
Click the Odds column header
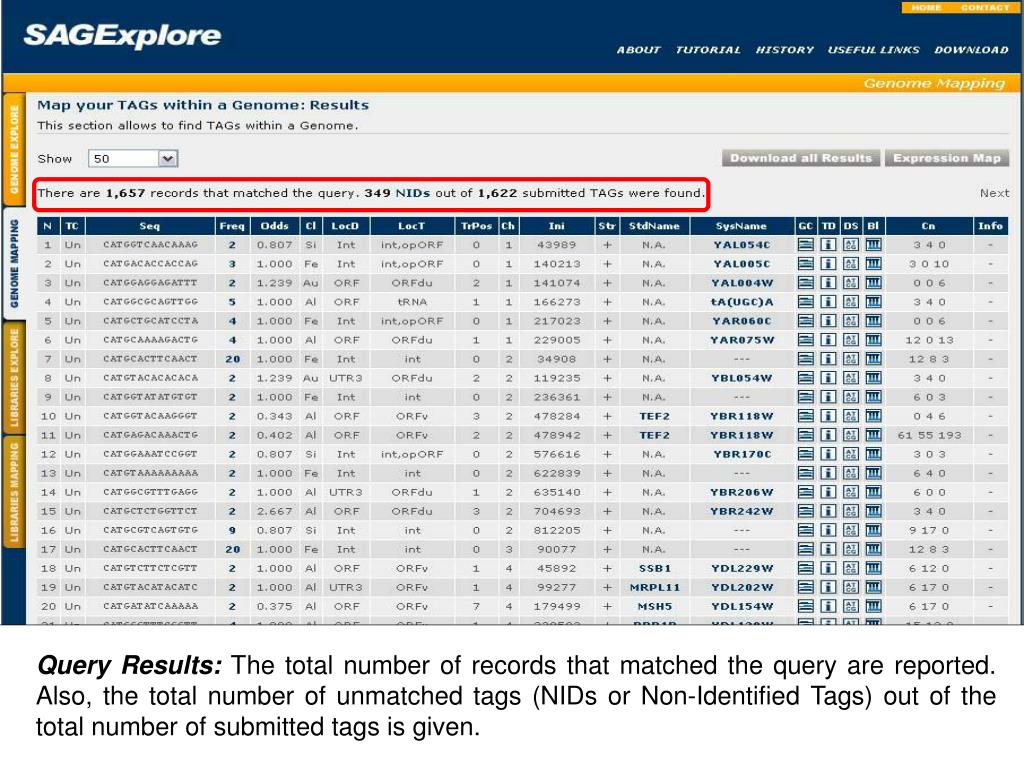[x=274, y=226]
